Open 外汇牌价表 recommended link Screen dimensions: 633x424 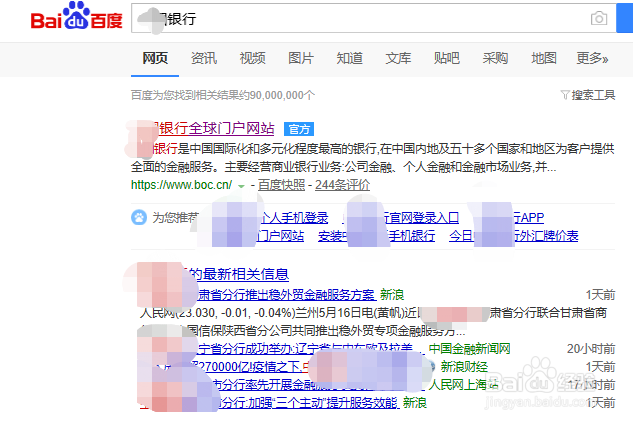546,236
